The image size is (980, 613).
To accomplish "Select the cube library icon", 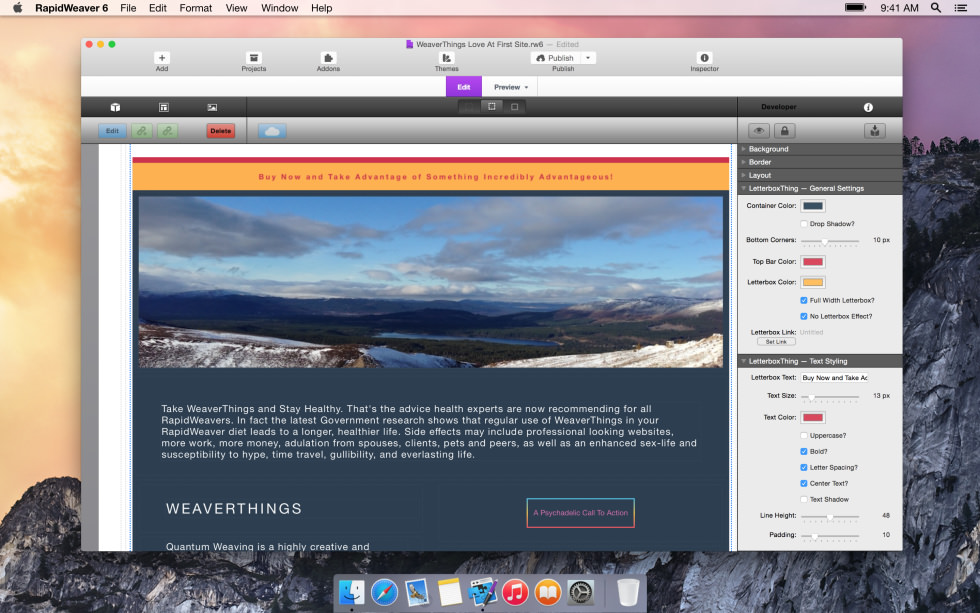I will coord(115,107).
